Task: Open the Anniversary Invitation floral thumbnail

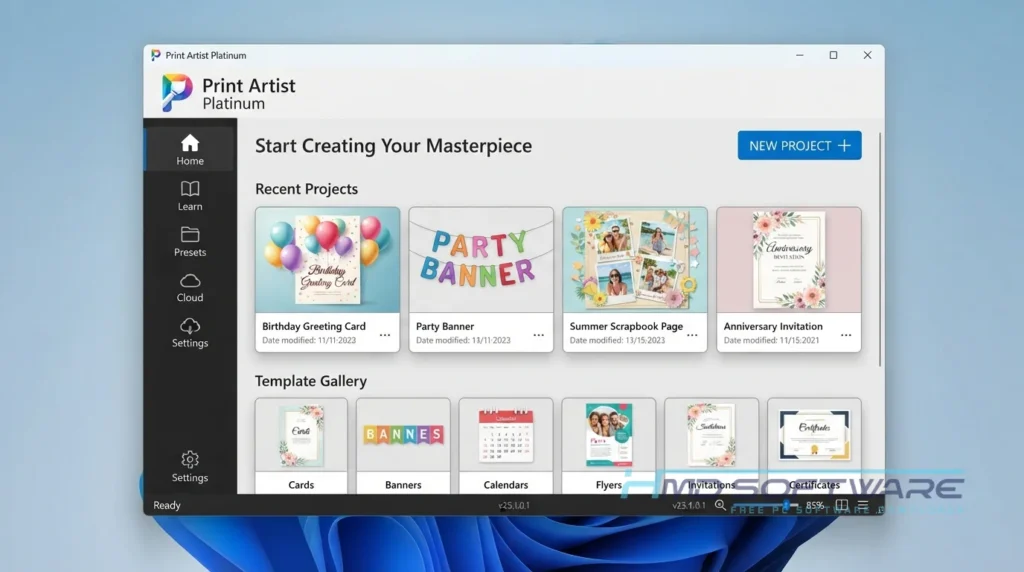Action: click(789, 260)
